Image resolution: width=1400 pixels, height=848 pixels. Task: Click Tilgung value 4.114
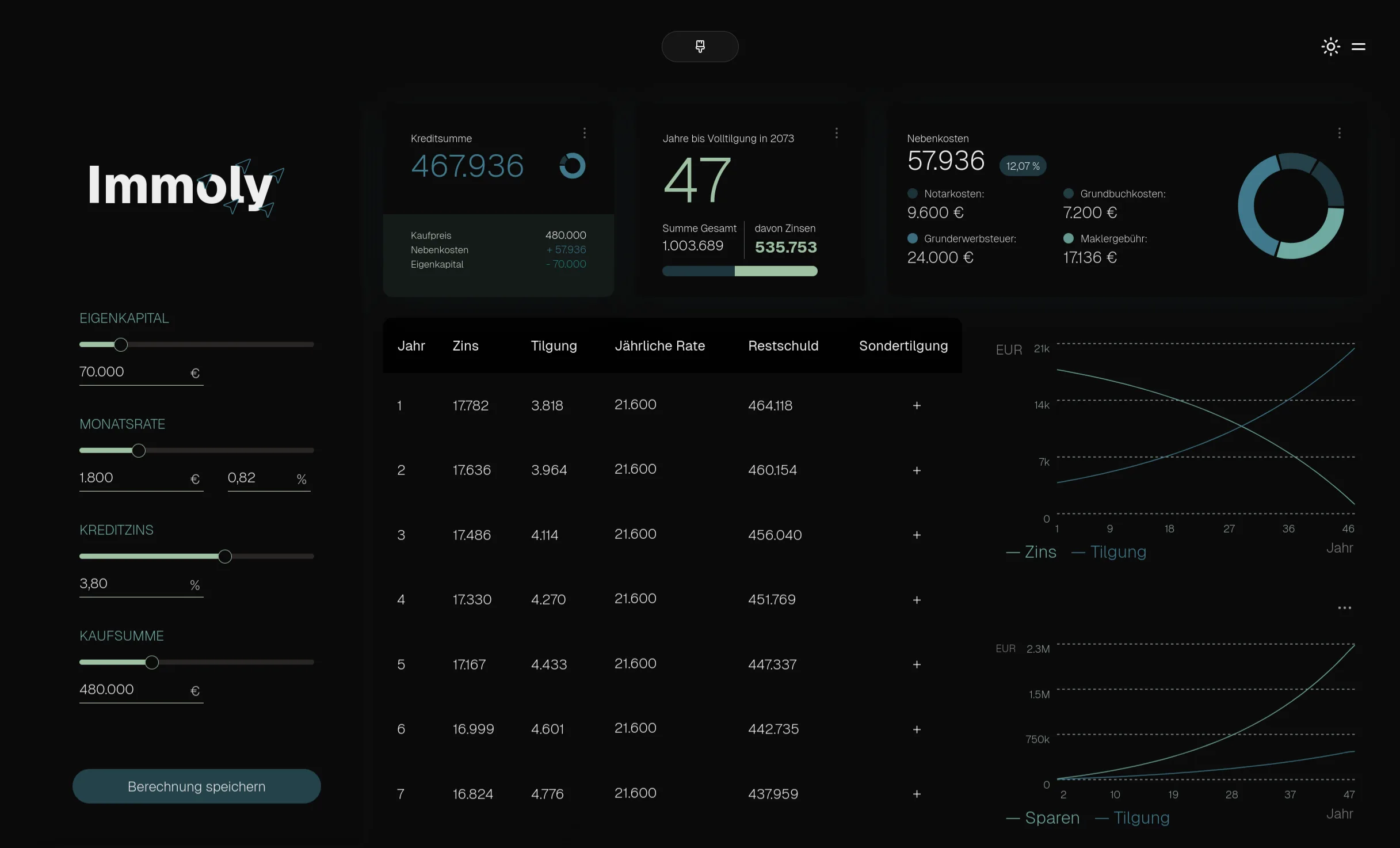pos(544,535)
